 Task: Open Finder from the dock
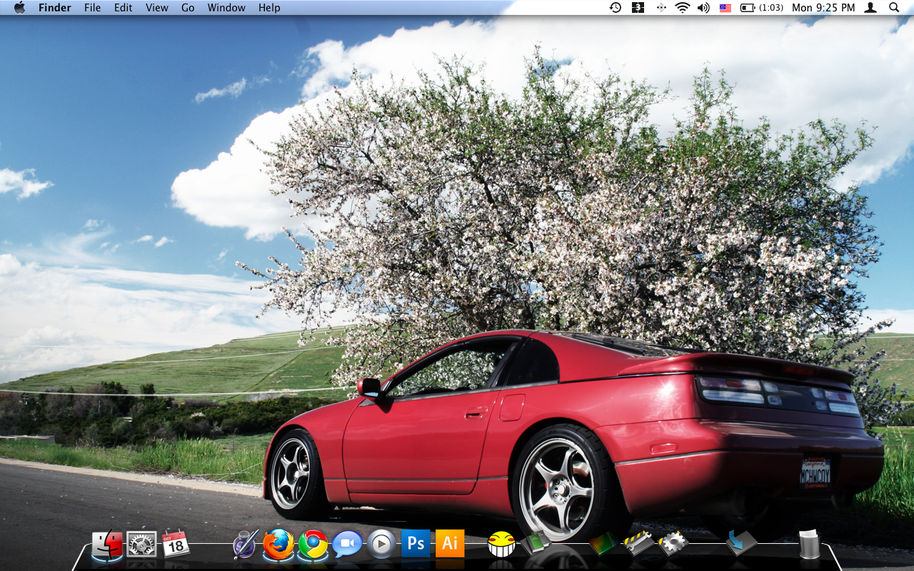[107, 545]
